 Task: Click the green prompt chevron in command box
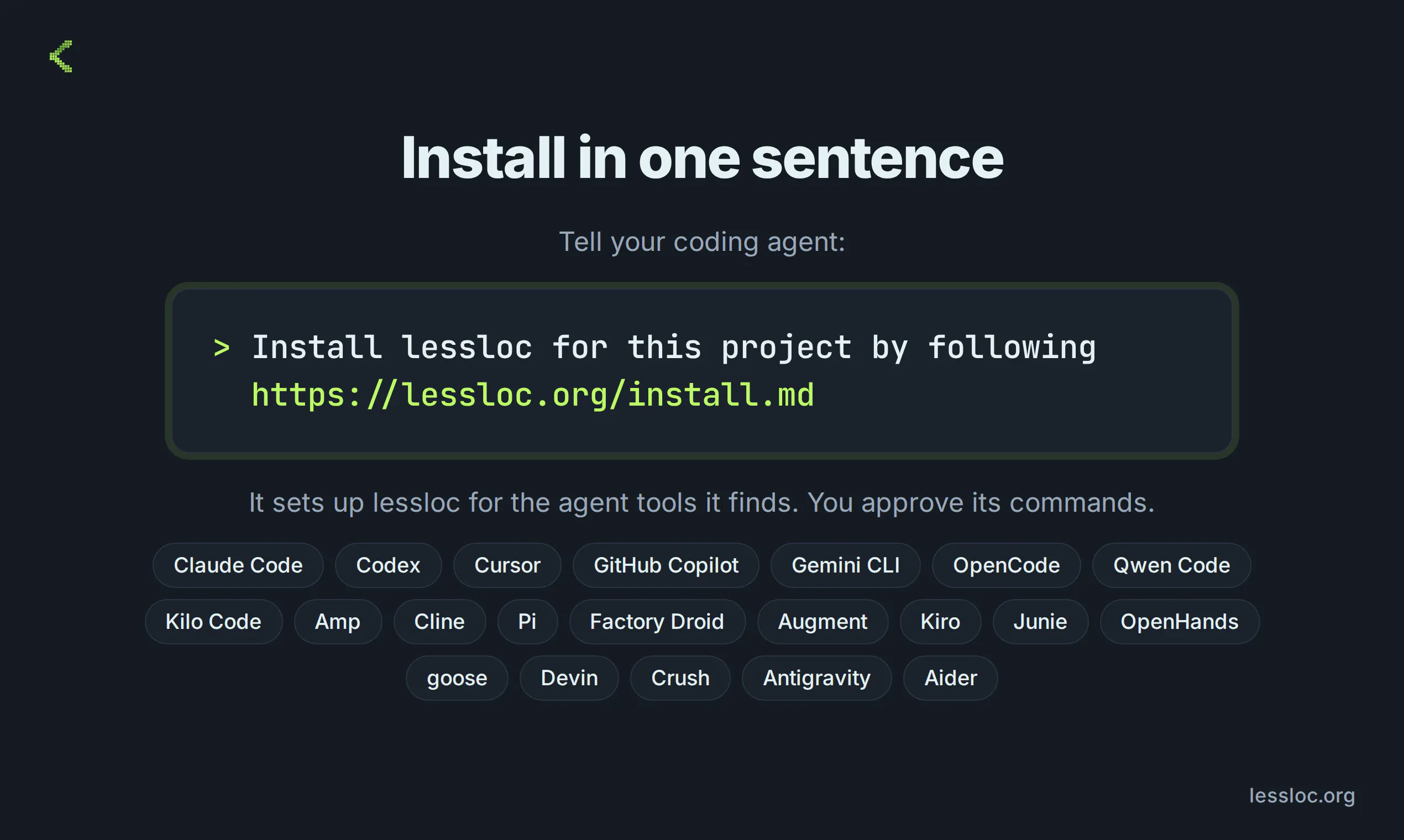click(x=222, y=348)
